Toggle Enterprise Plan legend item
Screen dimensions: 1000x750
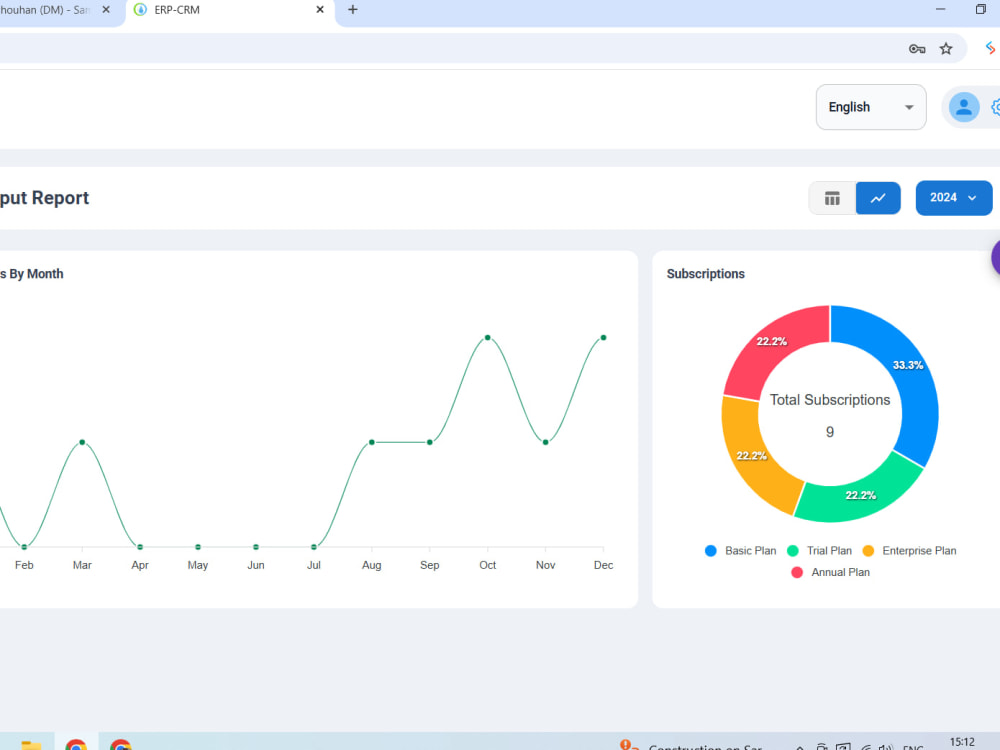[x=909, y=550]
